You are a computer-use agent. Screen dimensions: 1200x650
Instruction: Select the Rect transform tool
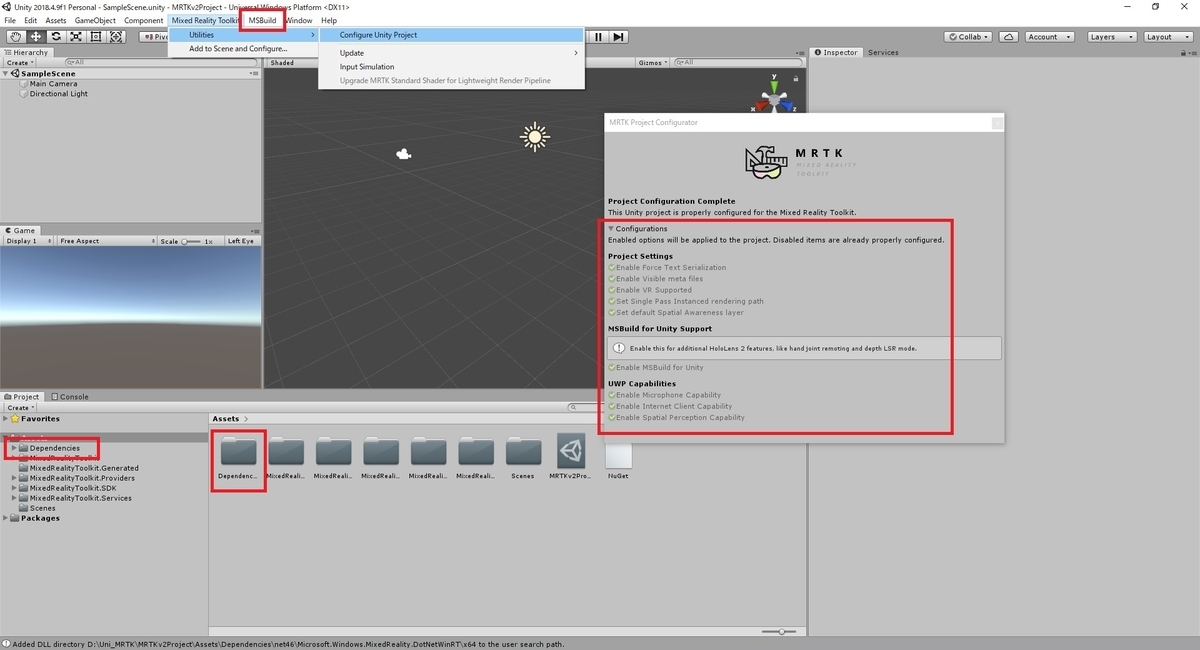coord(95,37)
